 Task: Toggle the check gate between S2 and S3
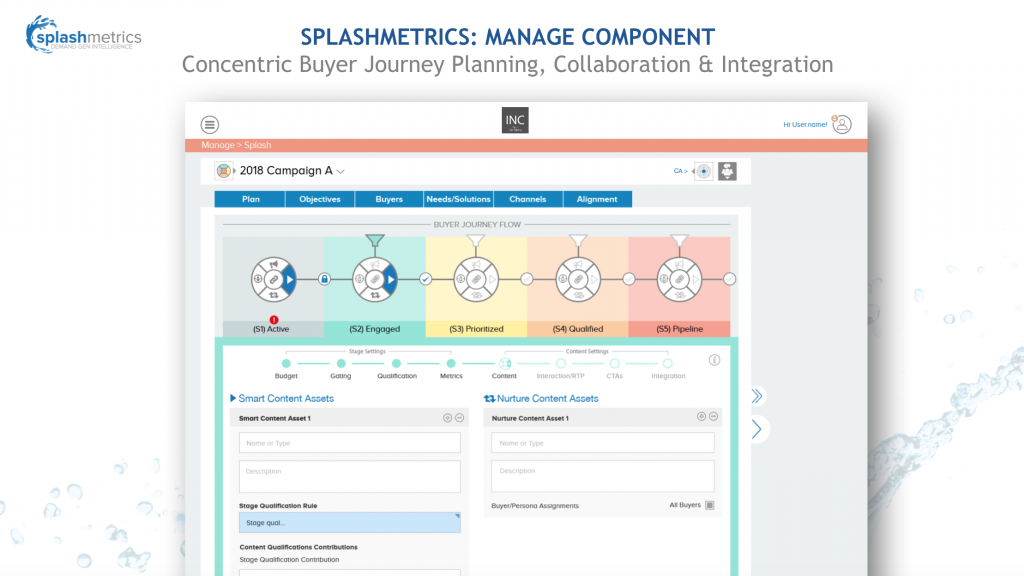[x=425, y=279]
